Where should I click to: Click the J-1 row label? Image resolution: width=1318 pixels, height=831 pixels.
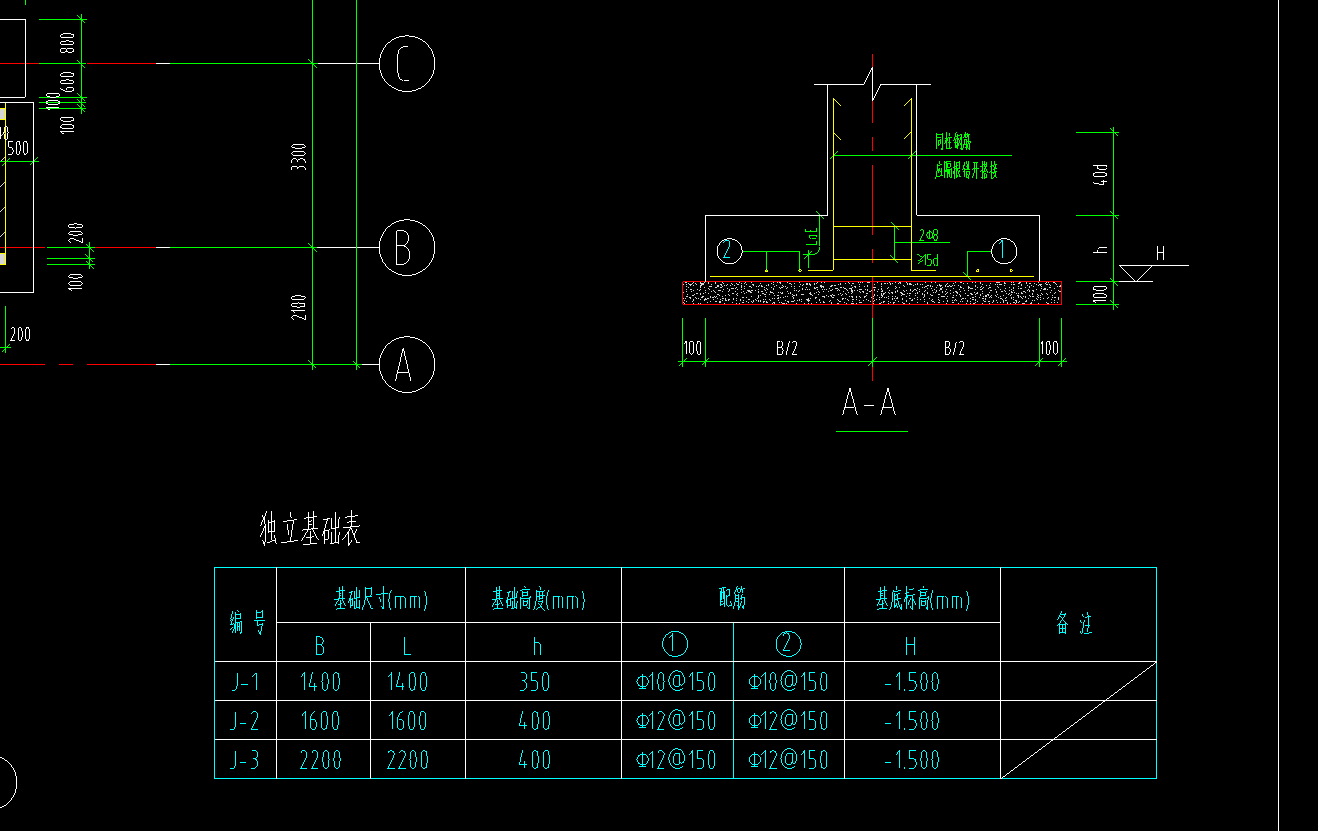click(244, 683)
